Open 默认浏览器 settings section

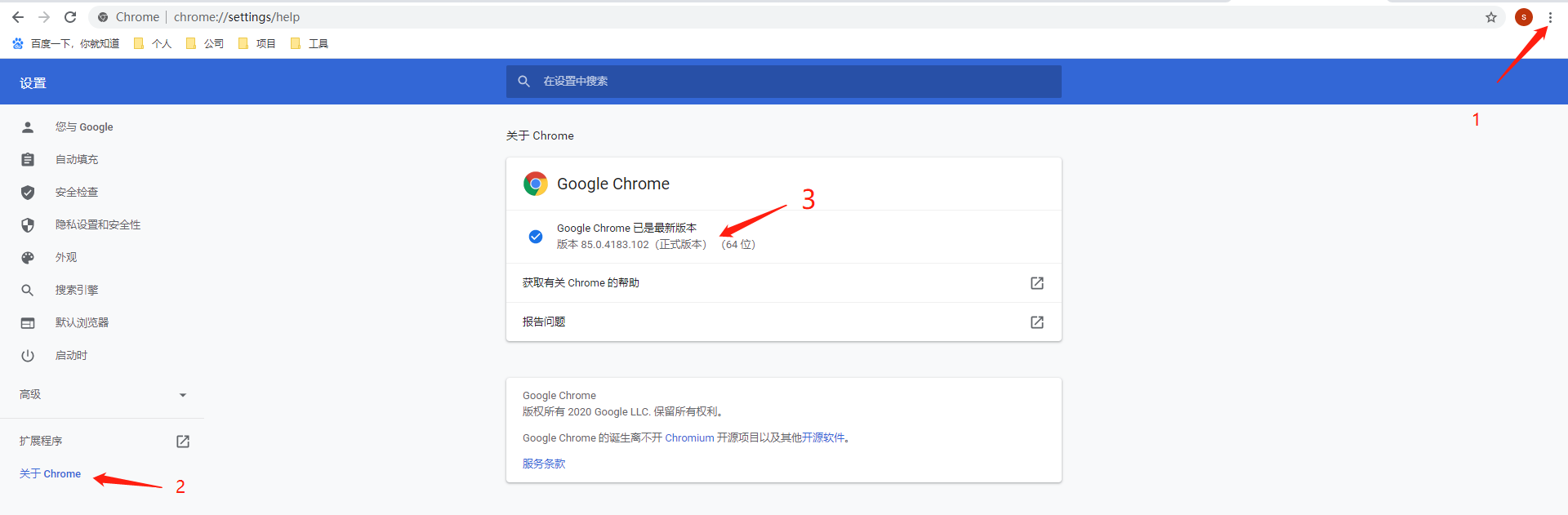(82, 322)
